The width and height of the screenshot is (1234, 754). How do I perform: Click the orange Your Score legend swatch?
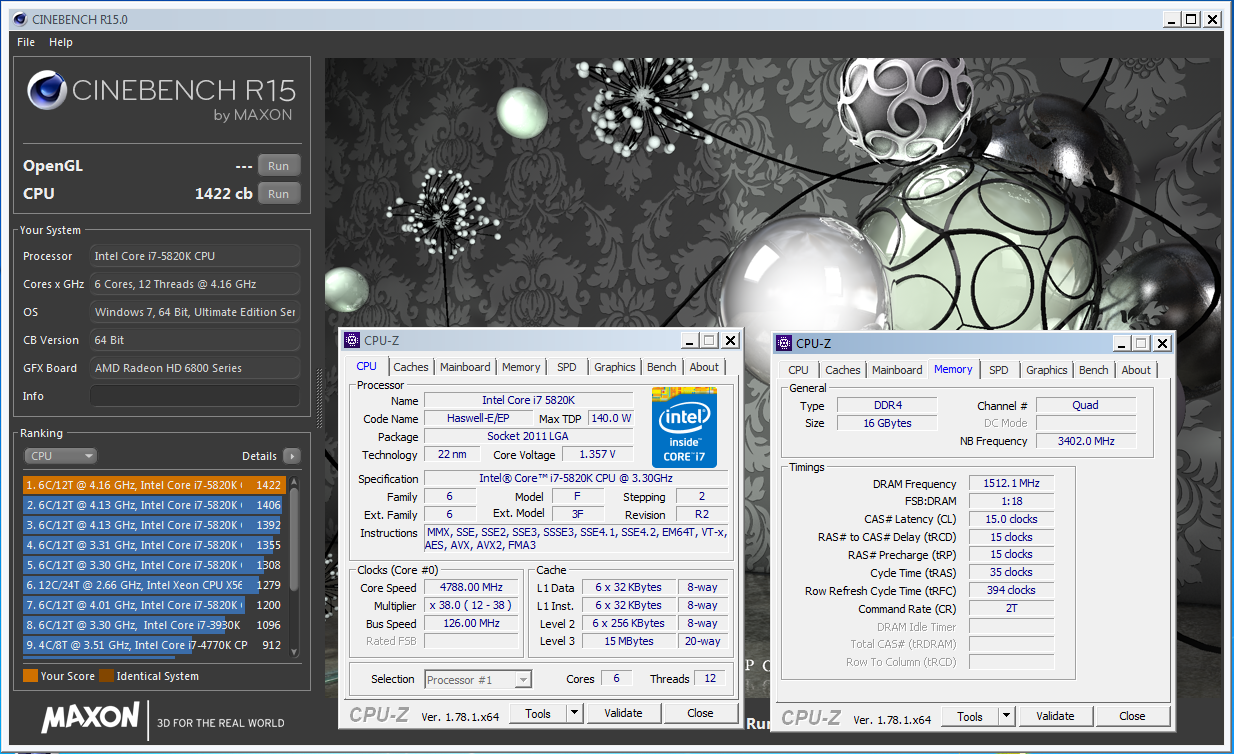pyautogui.click(x=30, y=676)
